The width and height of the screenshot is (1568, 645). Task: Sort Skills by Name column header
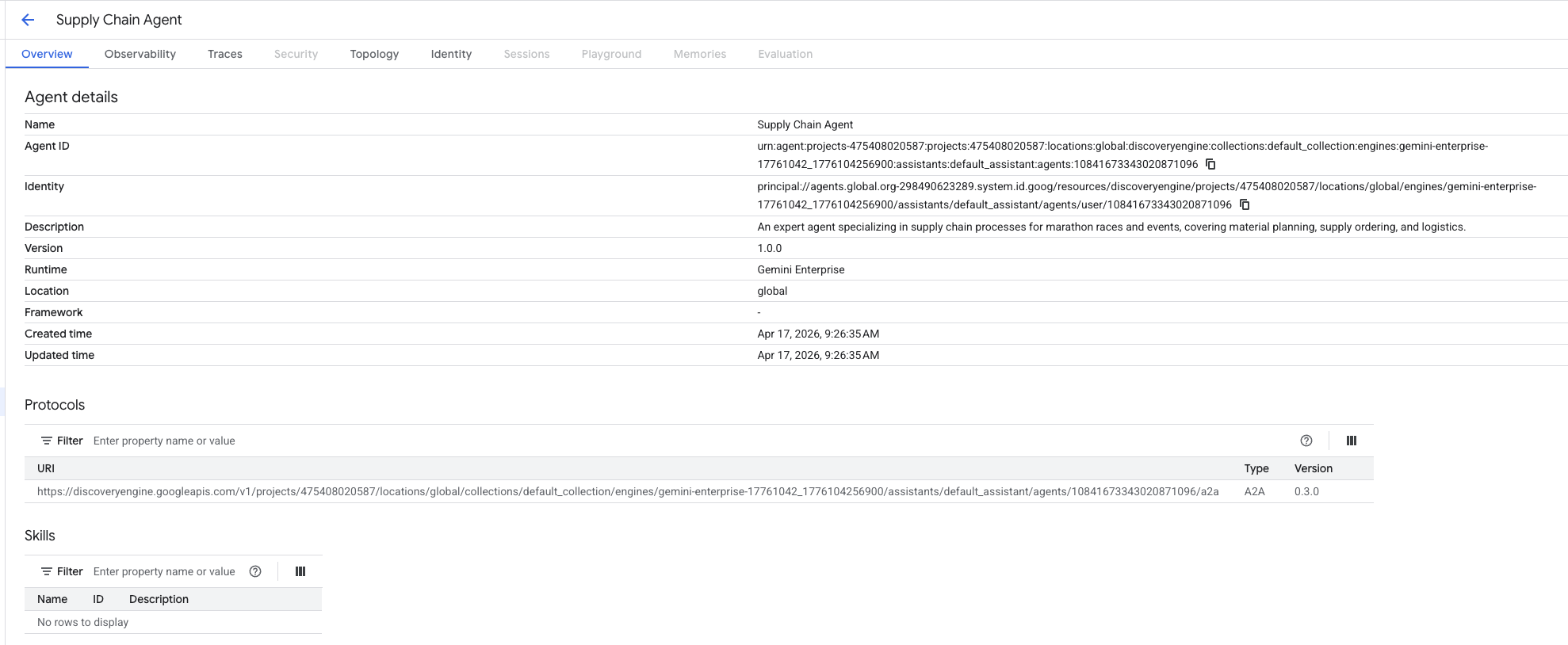point(52,599)
